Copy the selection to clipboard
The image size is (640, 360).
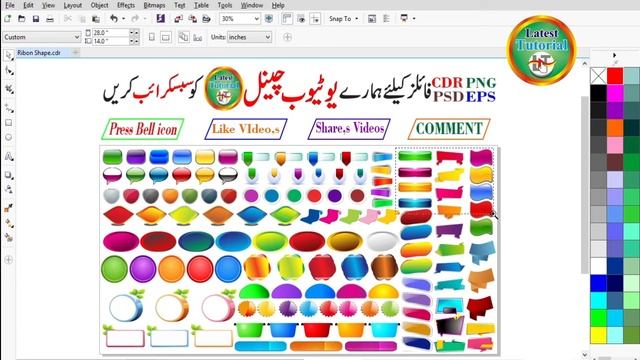tap(82, 19)
